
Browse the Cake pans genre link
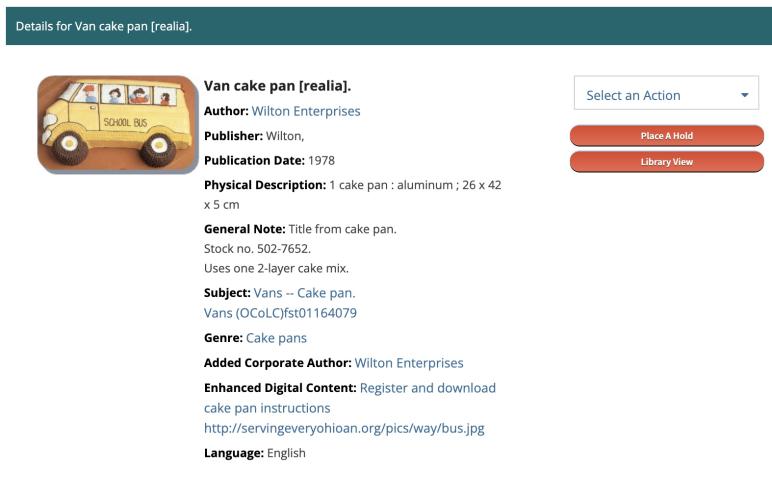[x=276, y=338]
